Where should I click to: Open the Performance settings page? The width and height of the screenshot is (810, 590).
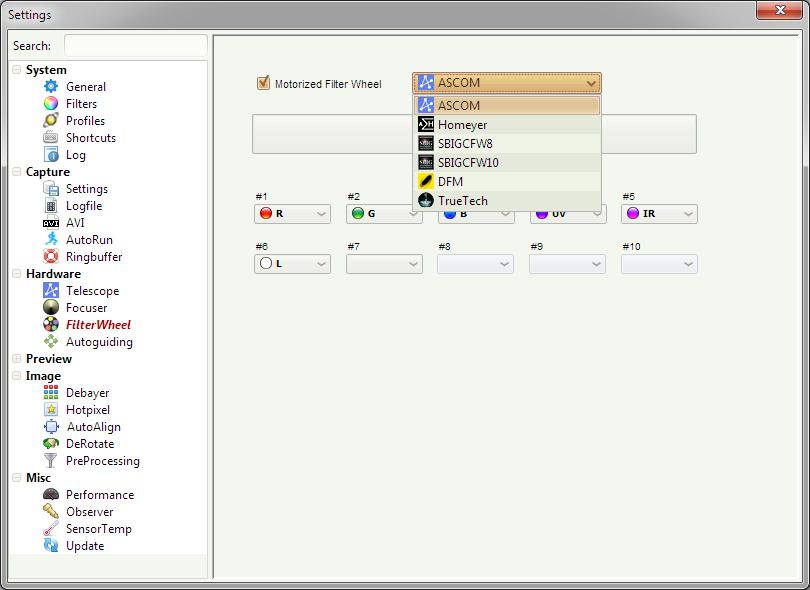100,494
